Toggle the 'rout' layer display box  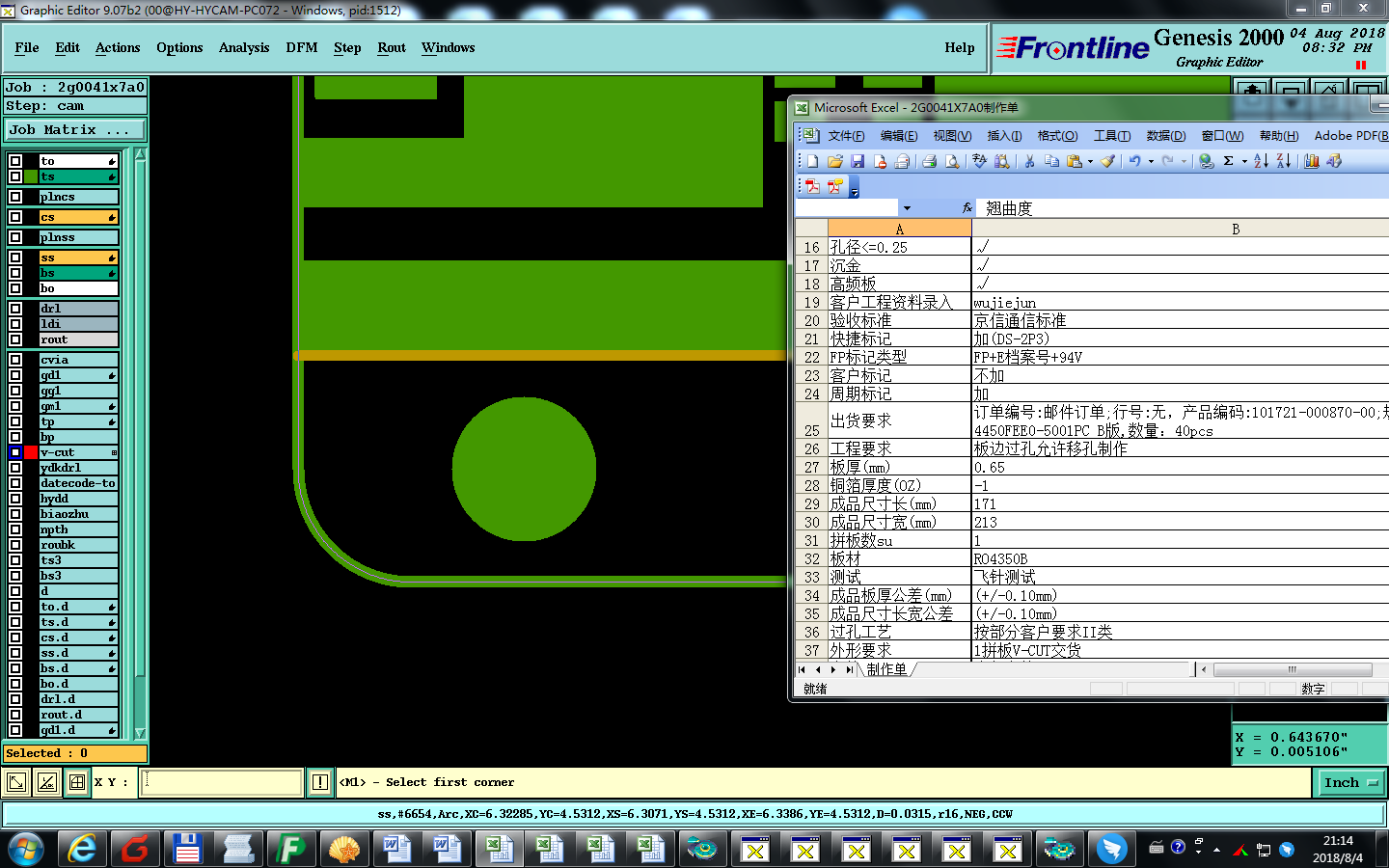pos(15,339)
